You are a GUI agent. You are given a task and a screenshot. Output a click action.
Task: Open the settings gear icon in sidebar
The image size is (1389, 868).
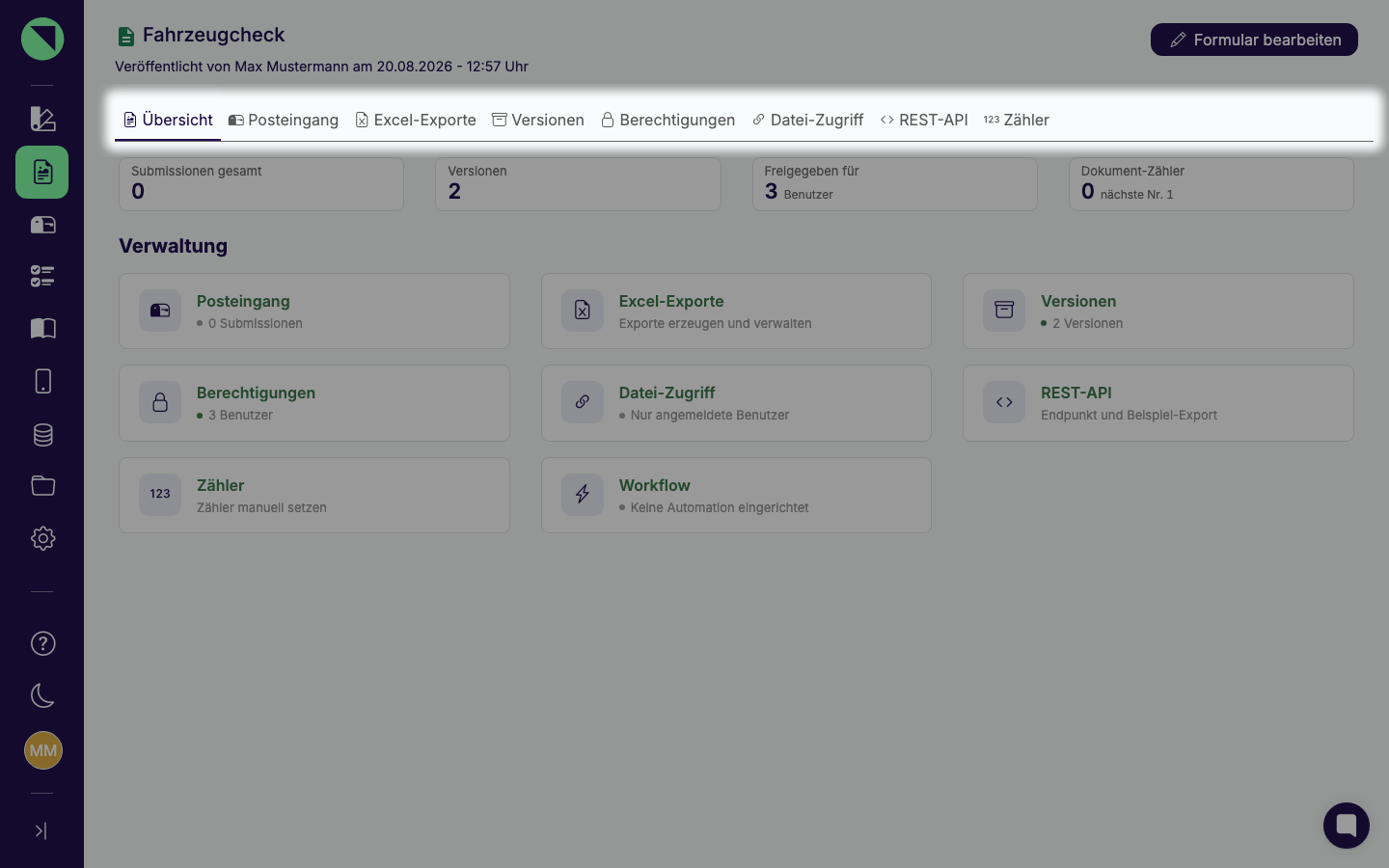point(42,538)
